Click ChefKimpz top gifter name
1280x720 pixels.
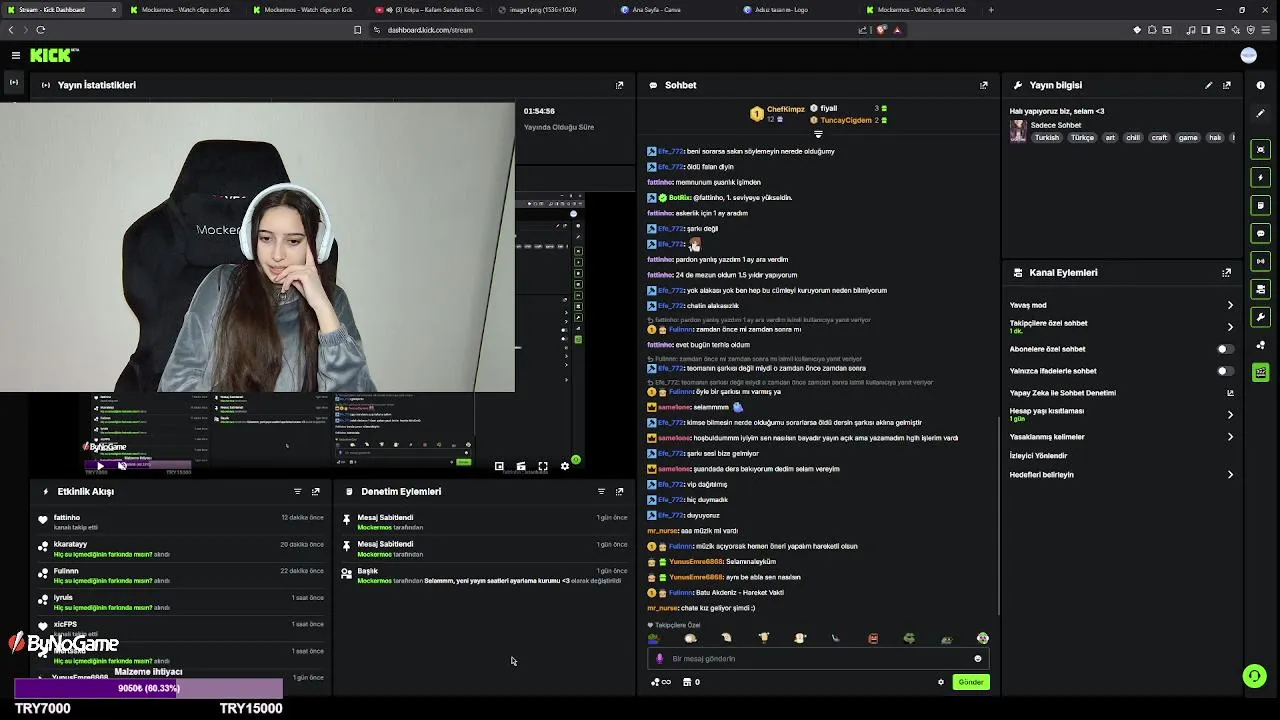pos(785,109)
